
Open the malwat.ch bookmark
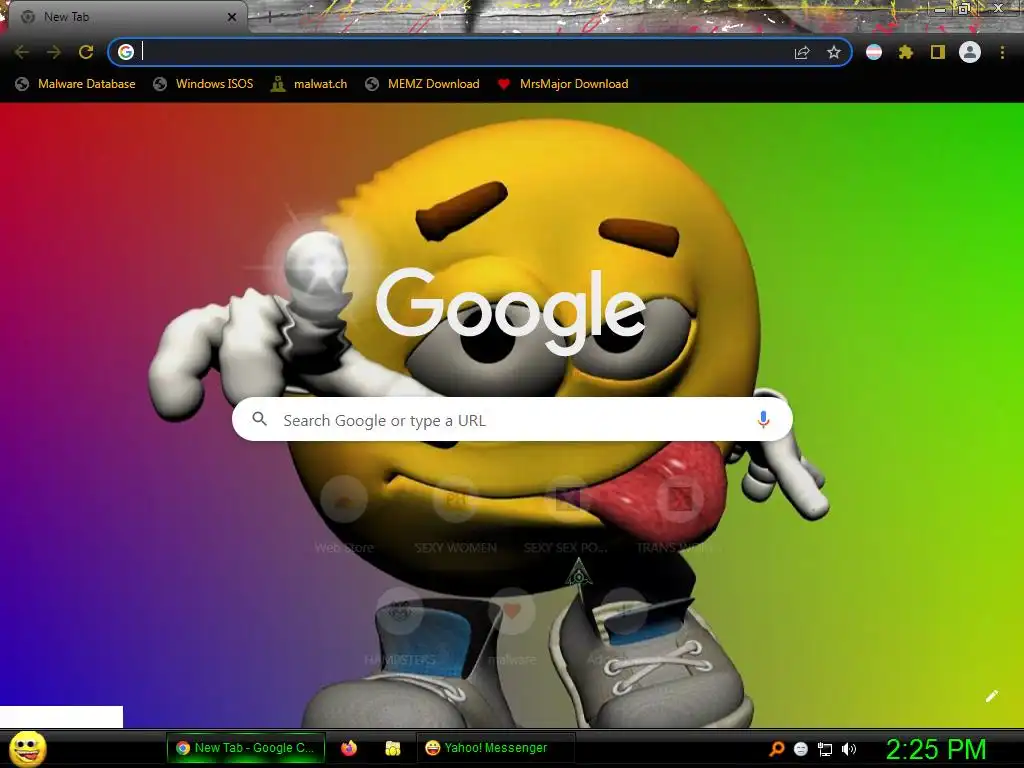[x=309, y=84]
